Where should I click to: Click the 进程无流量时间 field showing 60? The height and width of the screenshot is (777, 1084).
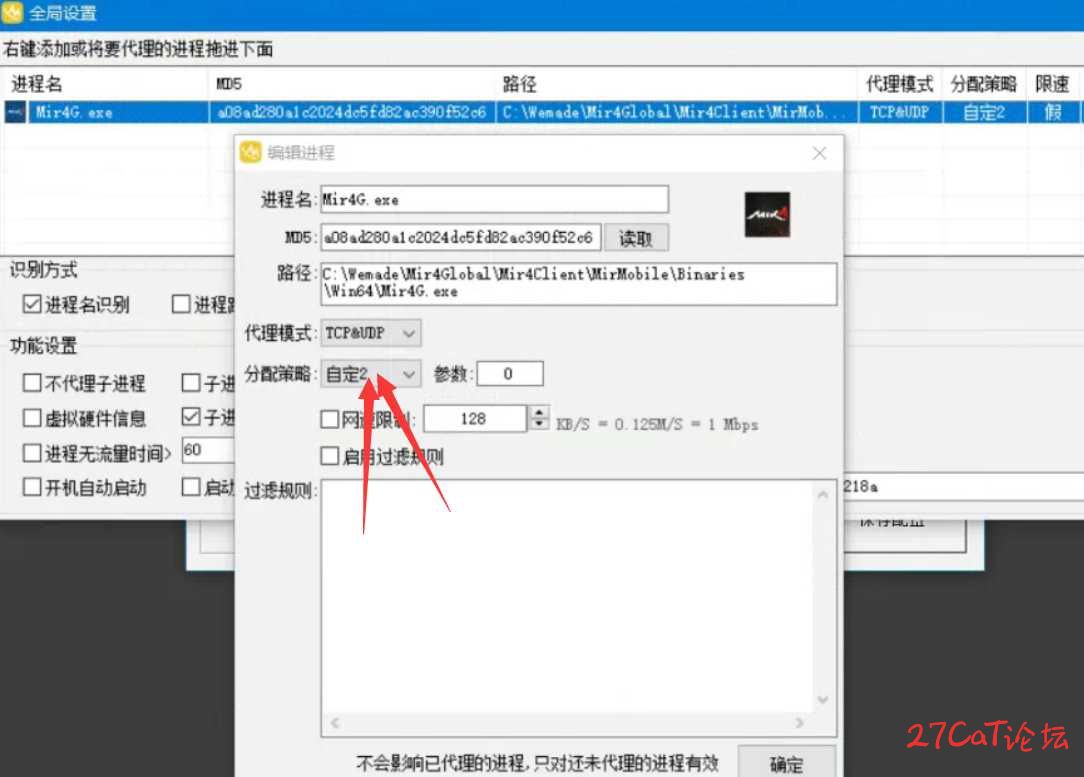click(x=208, y=450)
